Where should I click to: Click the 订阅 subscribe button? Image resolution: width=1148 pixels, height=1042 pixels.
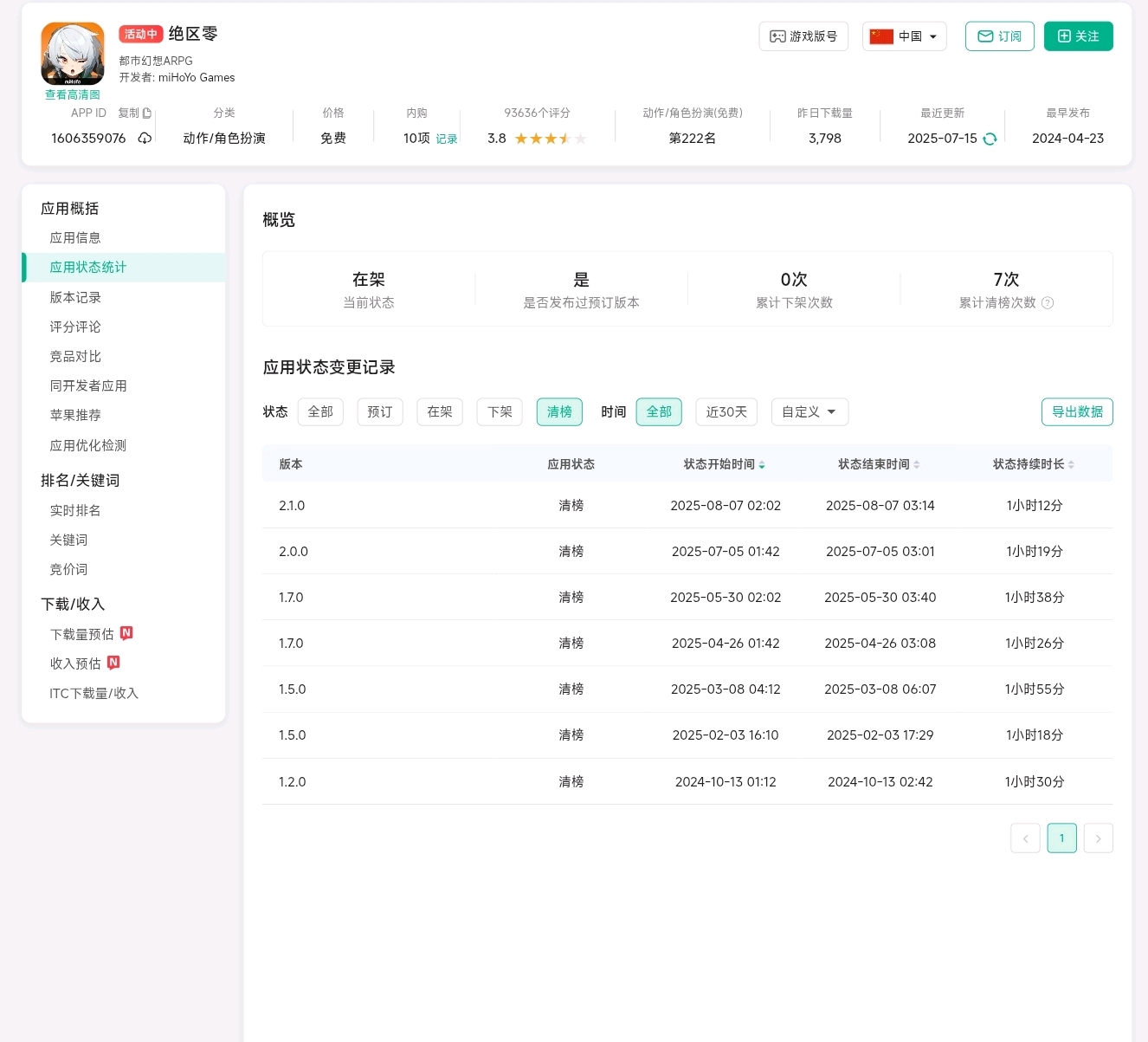pos(999,36)
